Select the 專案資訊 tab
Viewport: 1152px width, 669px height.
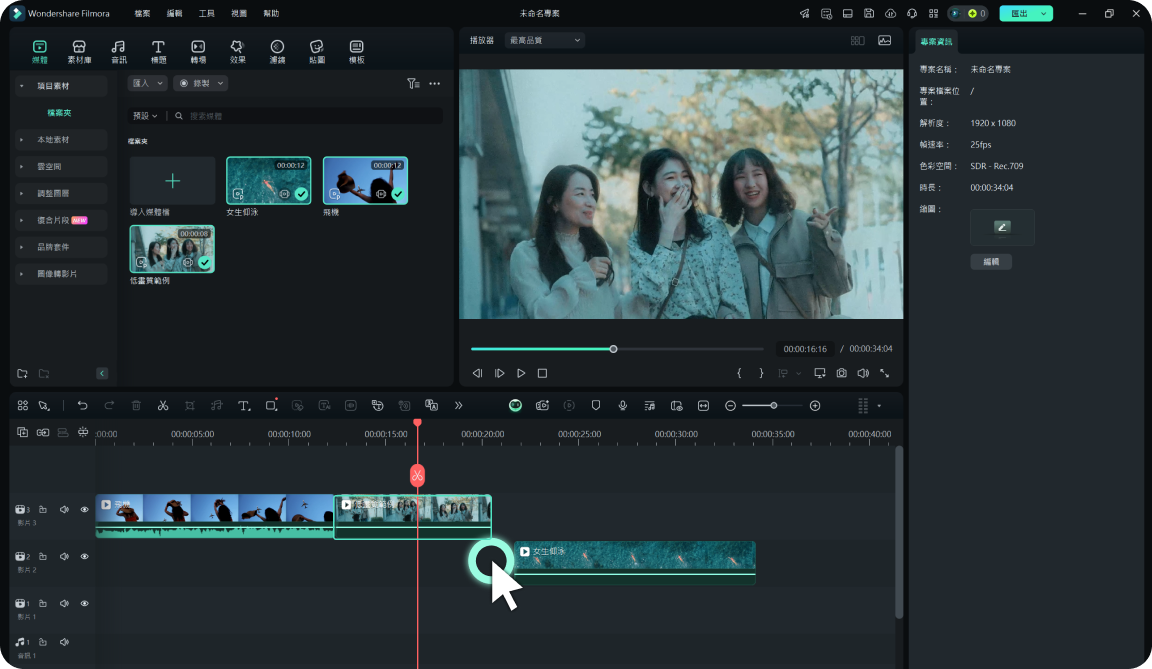[936, 42]
